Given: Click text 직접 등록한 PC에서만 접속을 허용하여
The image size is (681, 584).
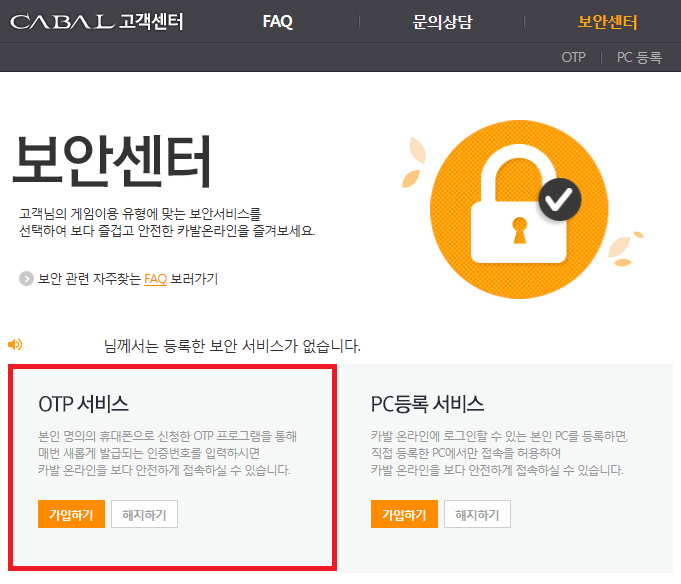Looking at the screenshot, I should pos(466,453).
